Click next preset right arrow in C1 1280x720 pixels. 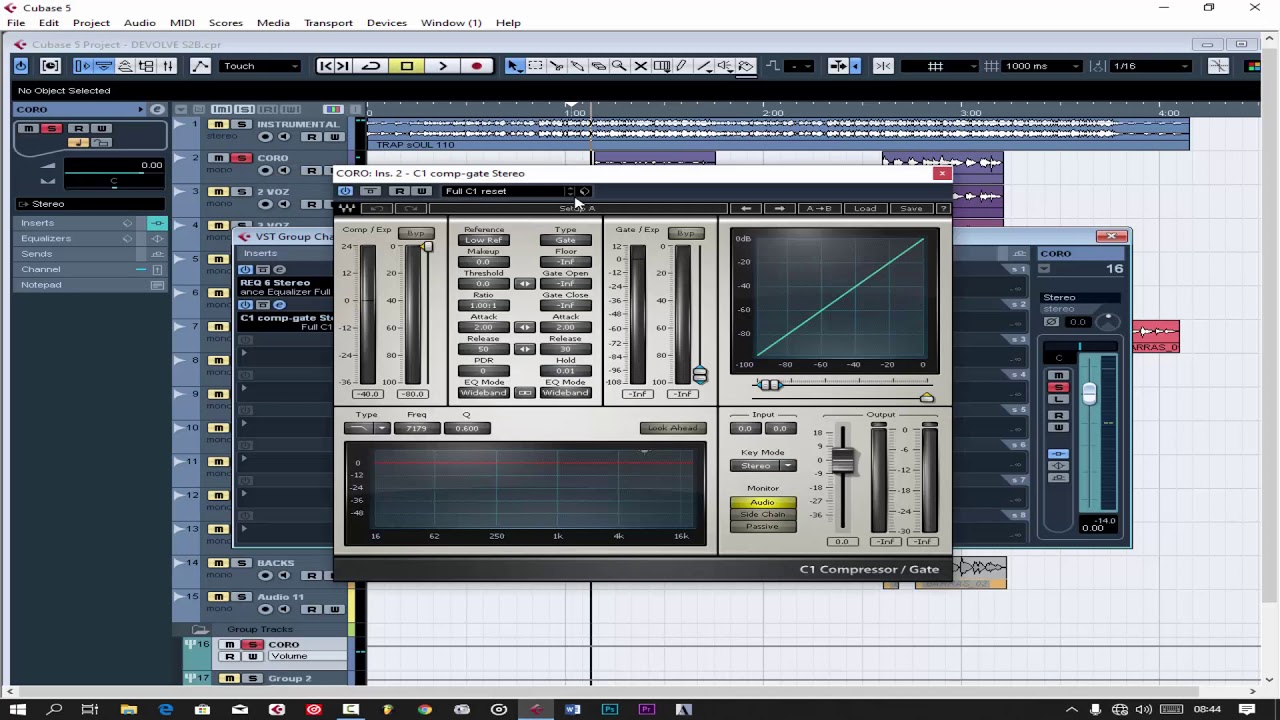pyautogui.click(x=779, y=208)
